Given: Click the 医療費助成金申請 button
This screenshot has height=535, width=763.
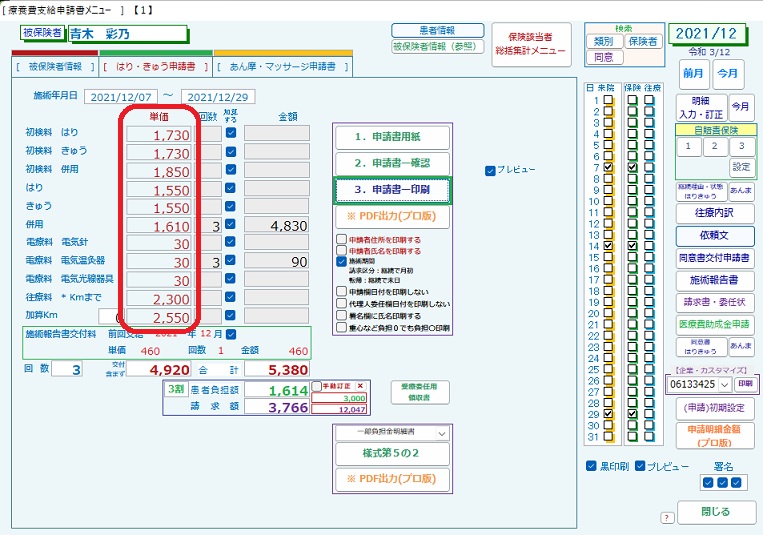Looking at the screenshot, I should (x=714, y=324).
